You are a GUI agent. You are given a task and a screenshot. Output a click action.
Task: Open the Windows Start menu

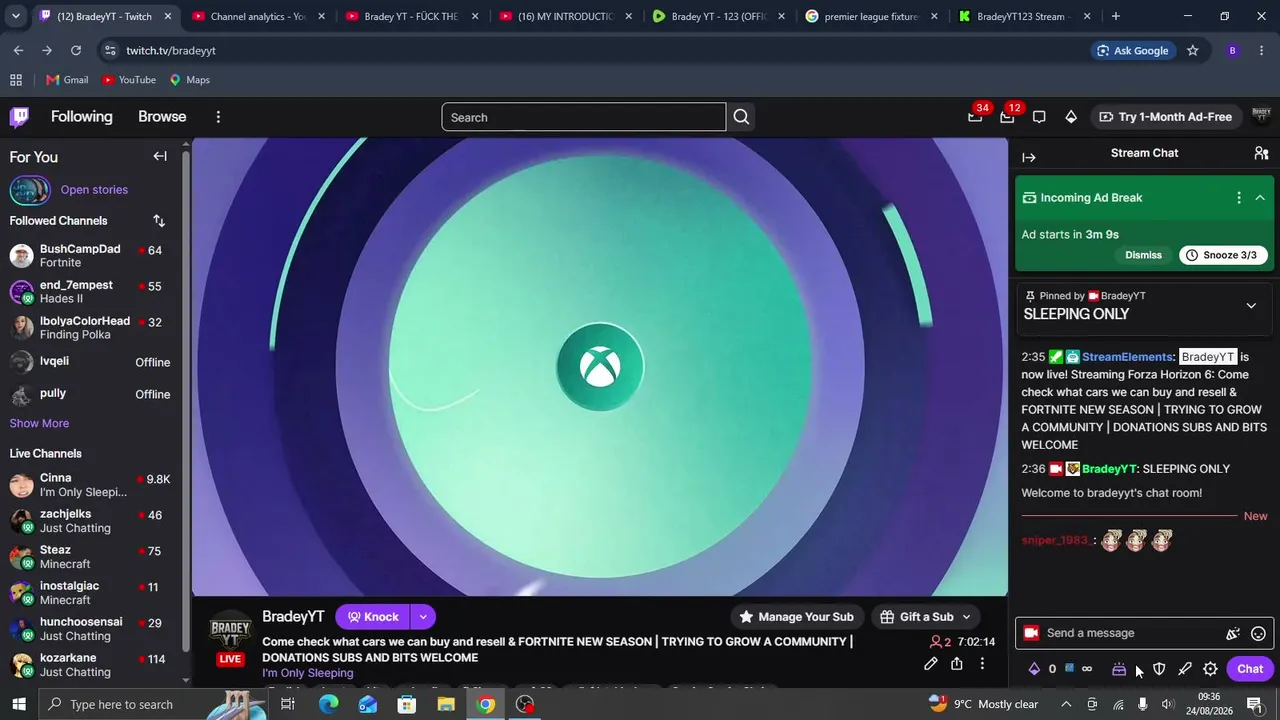[18, 704]
